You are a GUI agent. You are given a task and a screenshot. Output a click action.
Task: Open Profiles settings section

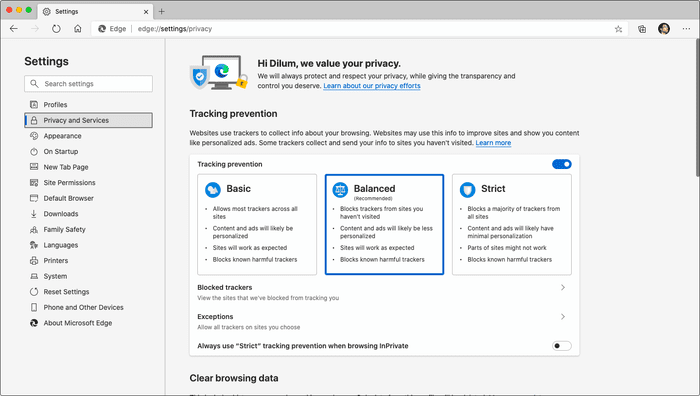click(x=88, y=104)
